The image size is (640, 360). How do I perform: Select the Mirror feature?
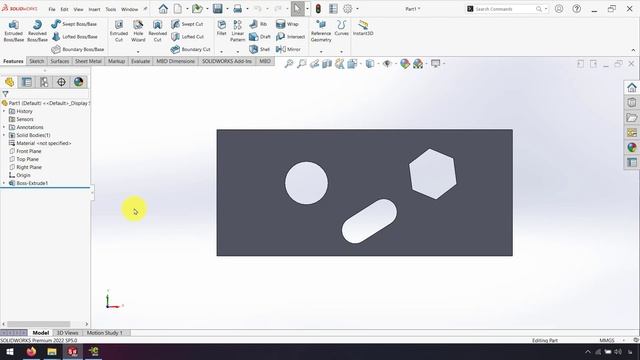[x=288, y=49]
